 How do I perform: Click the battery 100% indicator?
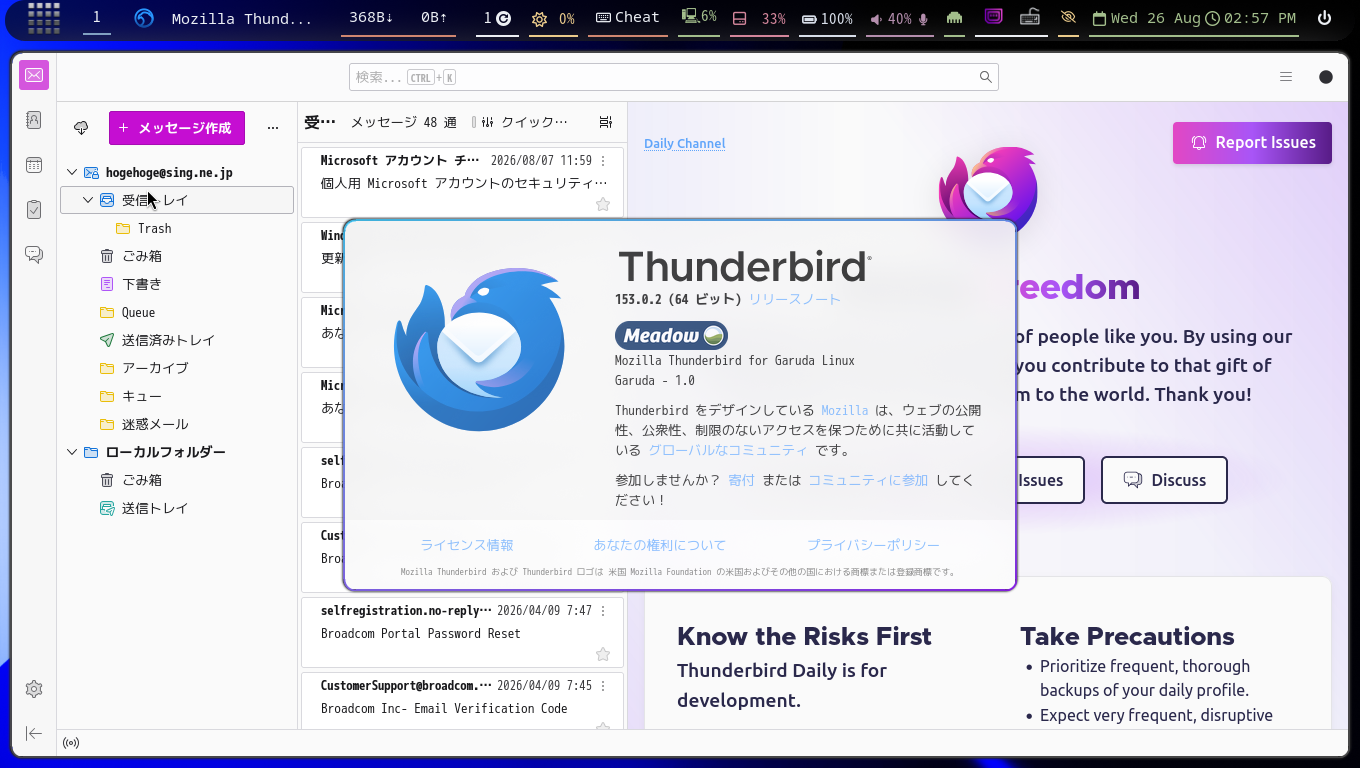827,18
